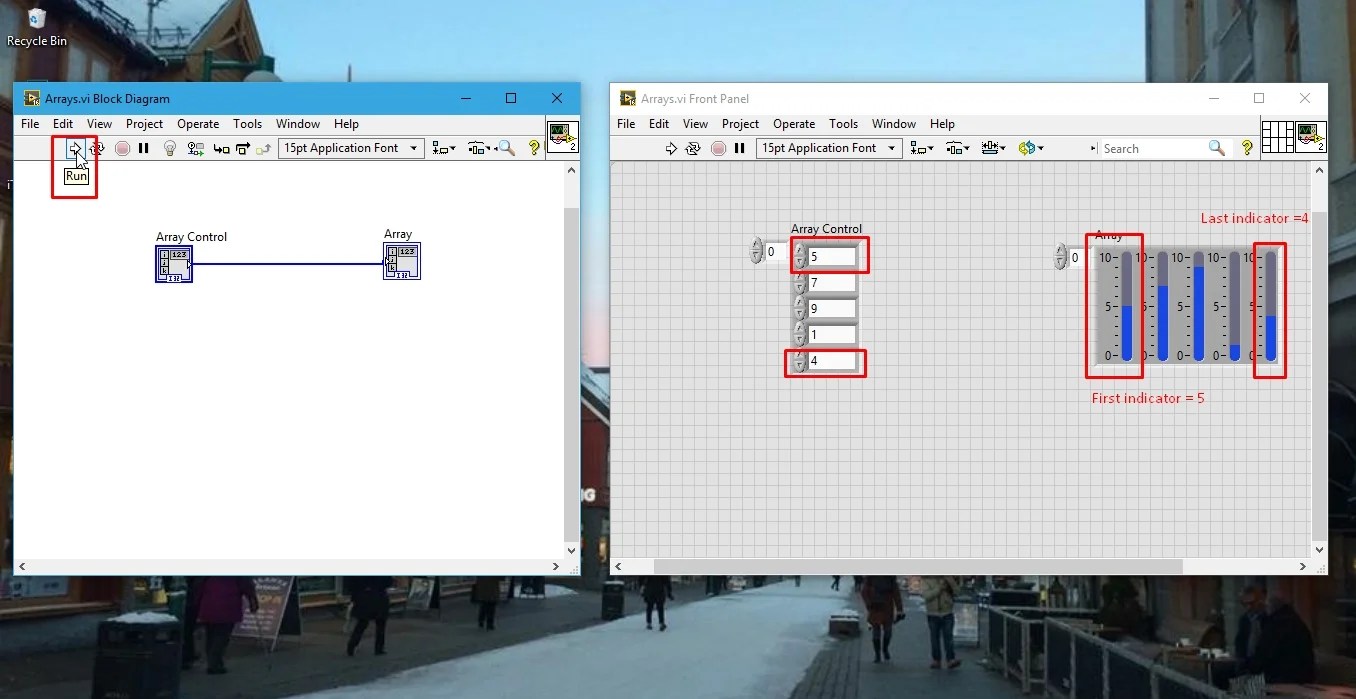
Task: Toggle Retain Wire Values in Block Diagram toolbar
Action: (x=195, y=148)
